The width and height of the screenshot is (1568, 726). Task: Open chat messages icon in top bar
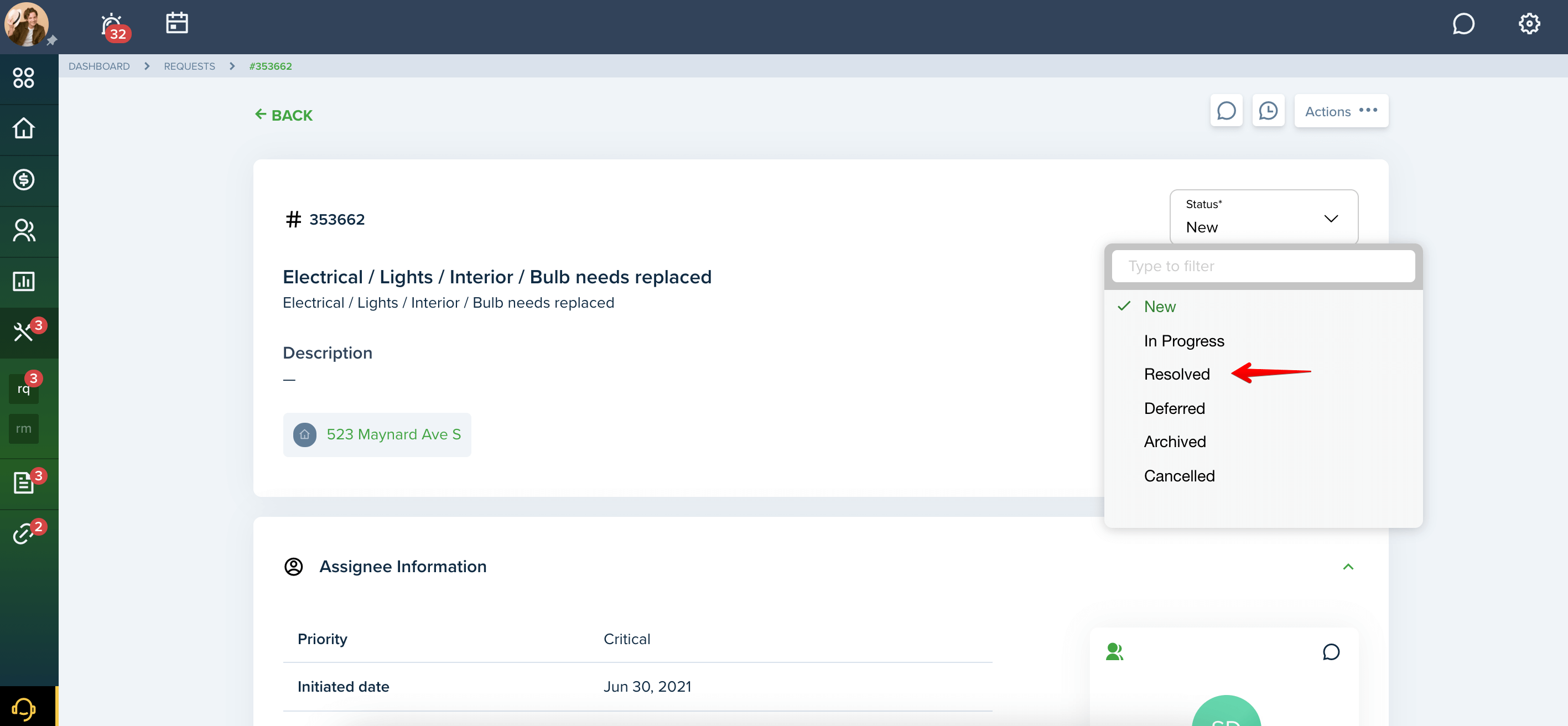tap(1463, 24)
